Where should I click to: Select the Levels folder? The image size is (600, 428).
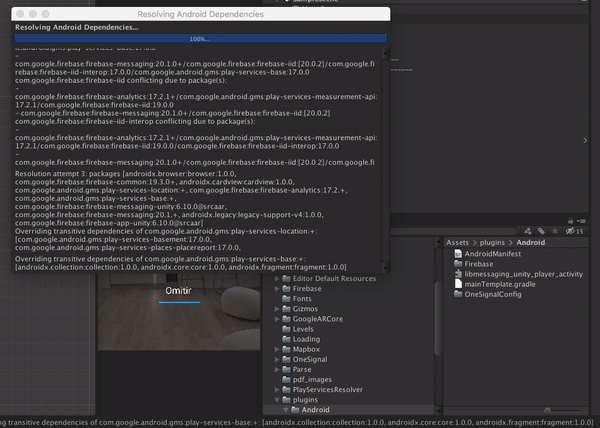298,329
